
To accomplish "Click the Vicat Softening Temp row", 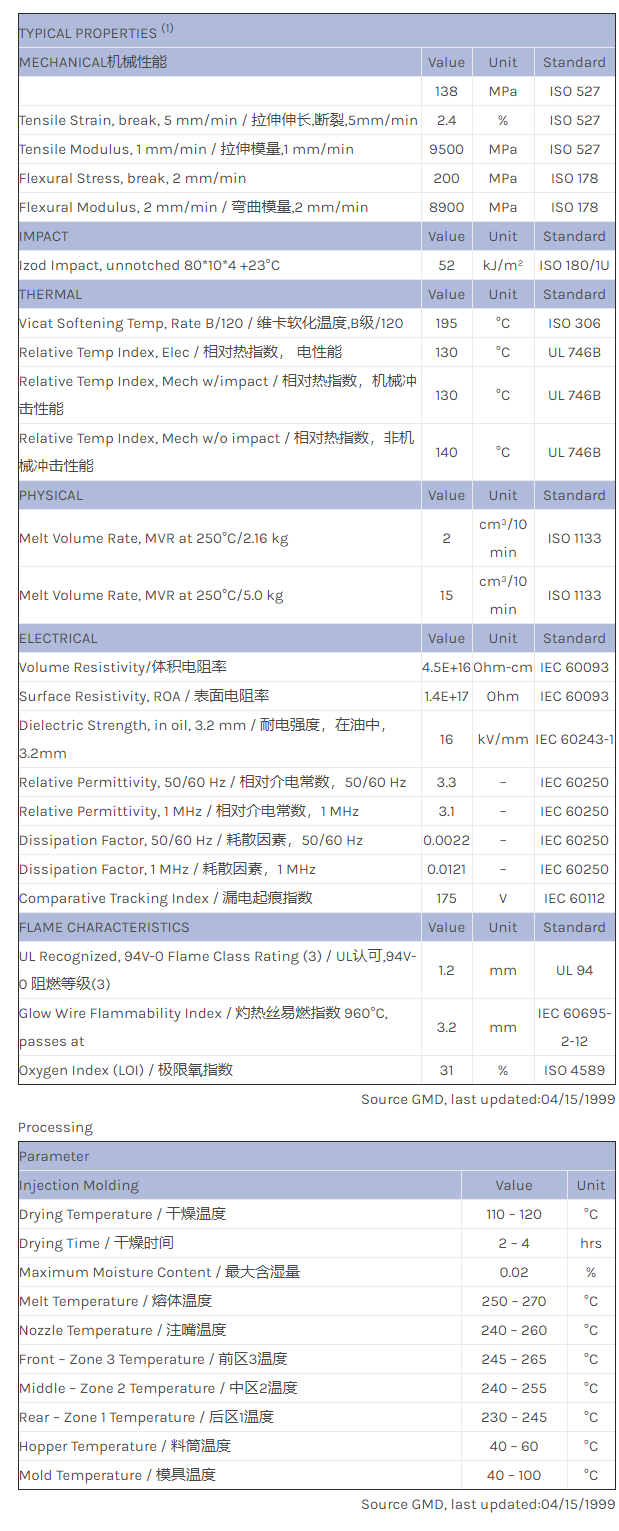I will [211, 323].
